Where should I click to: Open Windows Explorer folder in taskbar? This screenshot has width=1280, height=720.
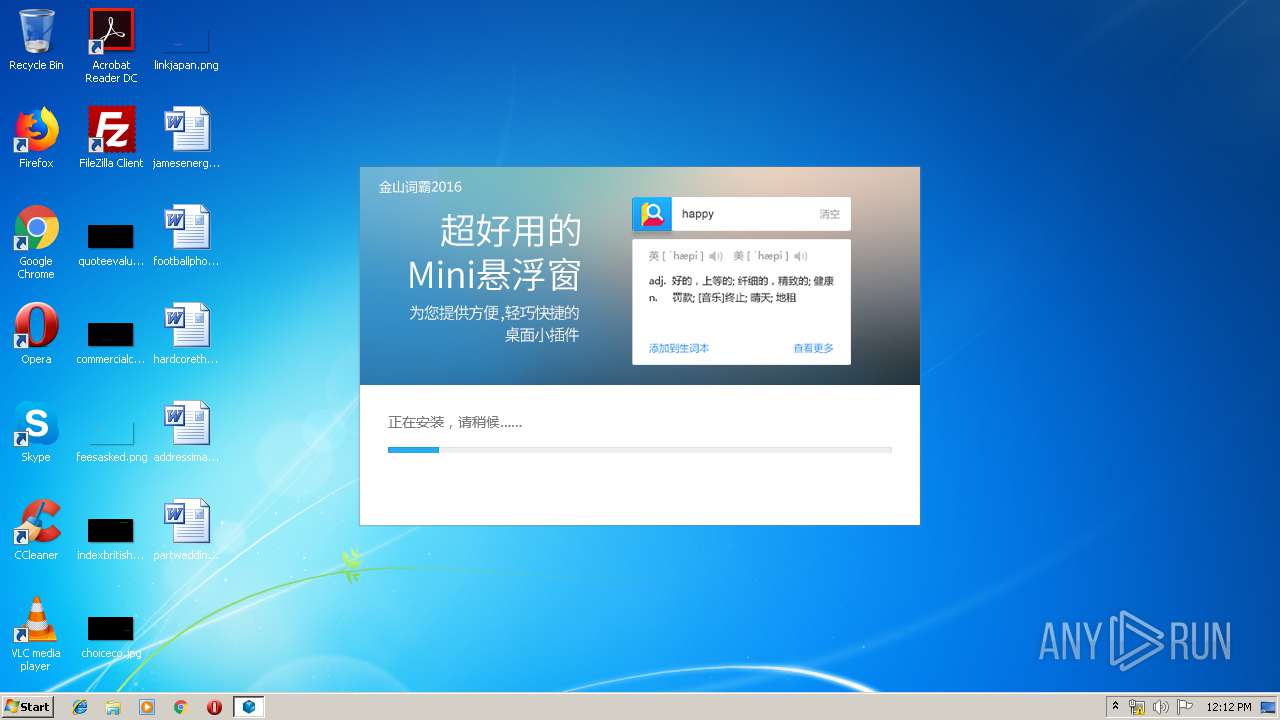113,707
